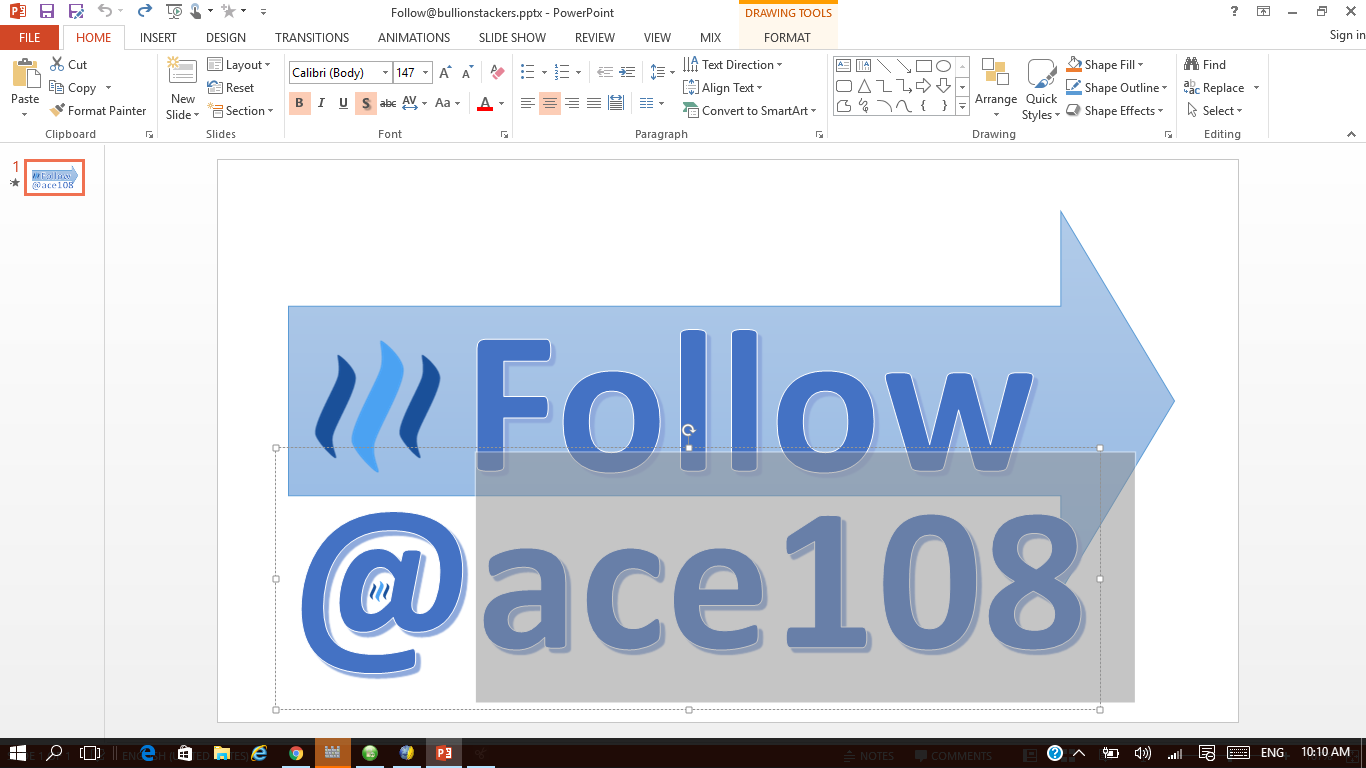Insert a Text Box from the shapes gallery
Screen dimensions: 1366x768
tap(843, 66)
